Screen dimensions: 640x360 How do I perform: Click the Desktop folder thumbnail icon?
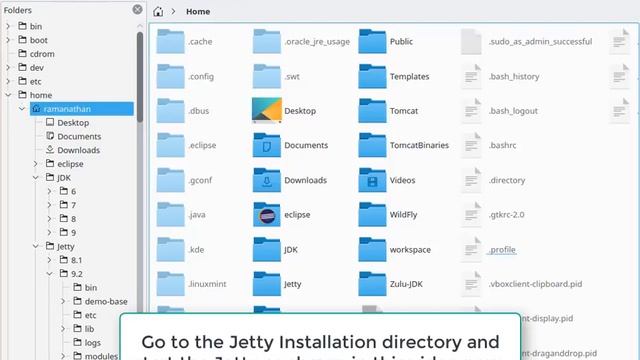pos(267,110)
